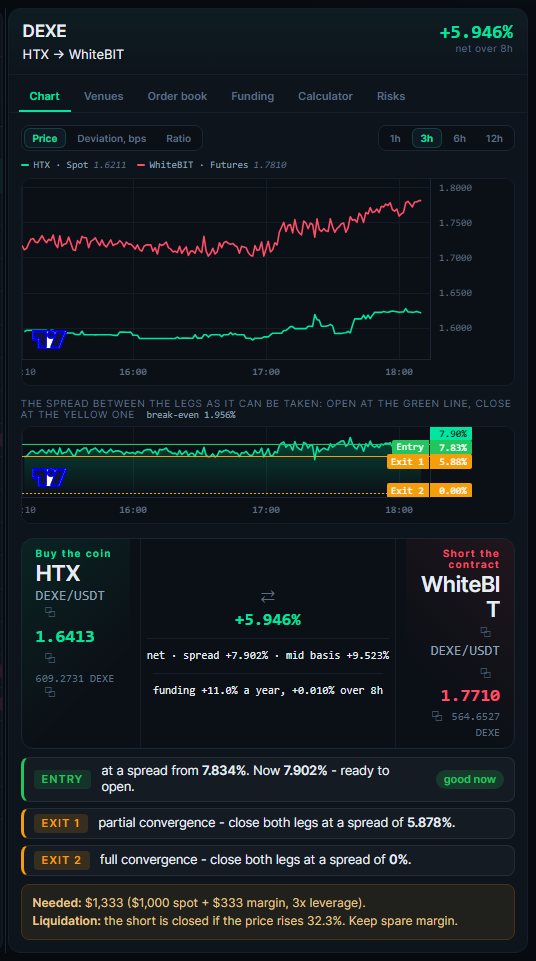
Task: Click the Exit 2 0.00% chart label
Action: point(429,490)
